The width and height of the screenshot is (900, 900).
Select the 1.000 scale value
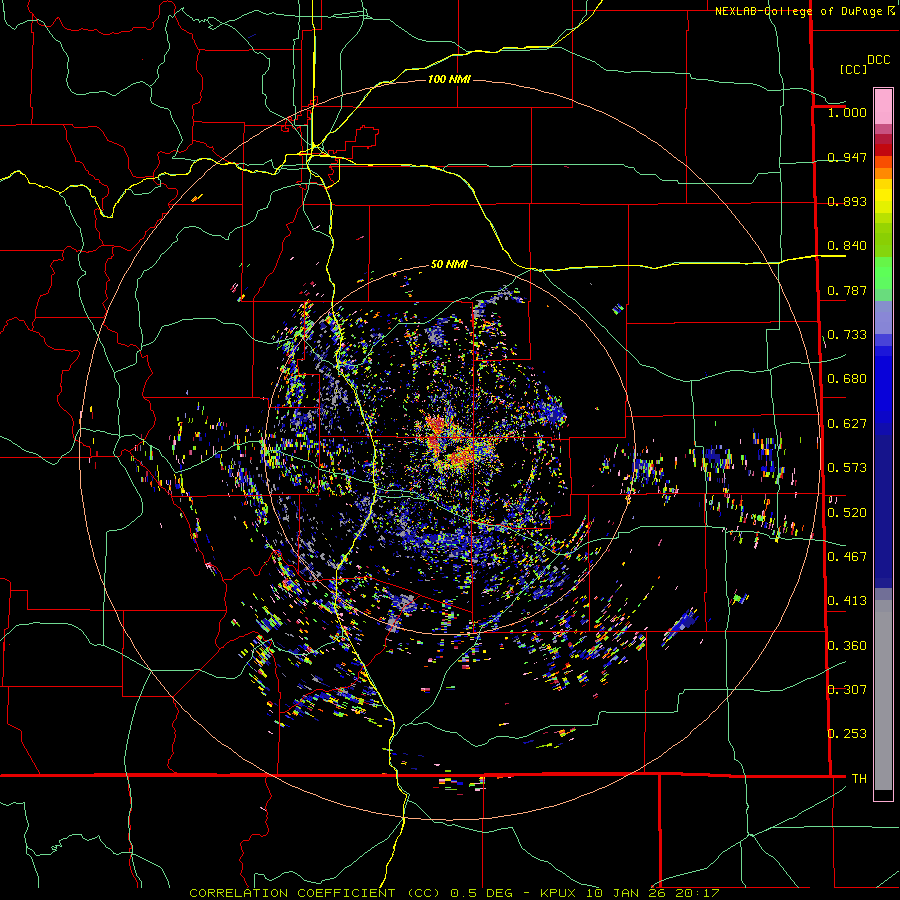(847, 112)
